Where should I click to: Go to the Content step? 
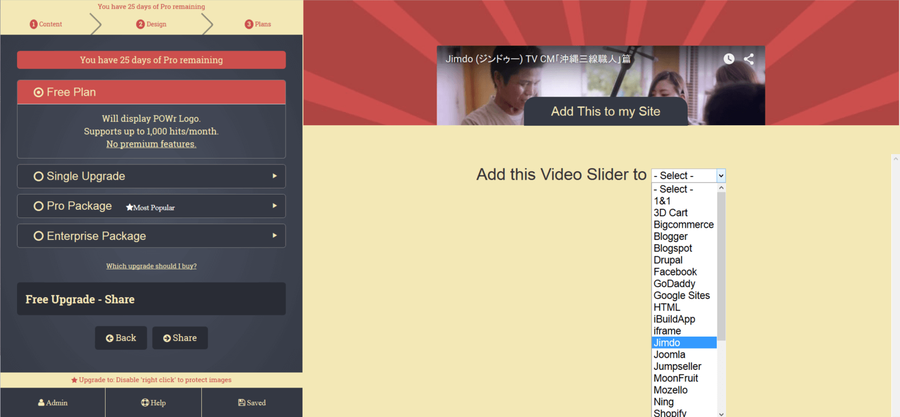[x=46, y=24]
